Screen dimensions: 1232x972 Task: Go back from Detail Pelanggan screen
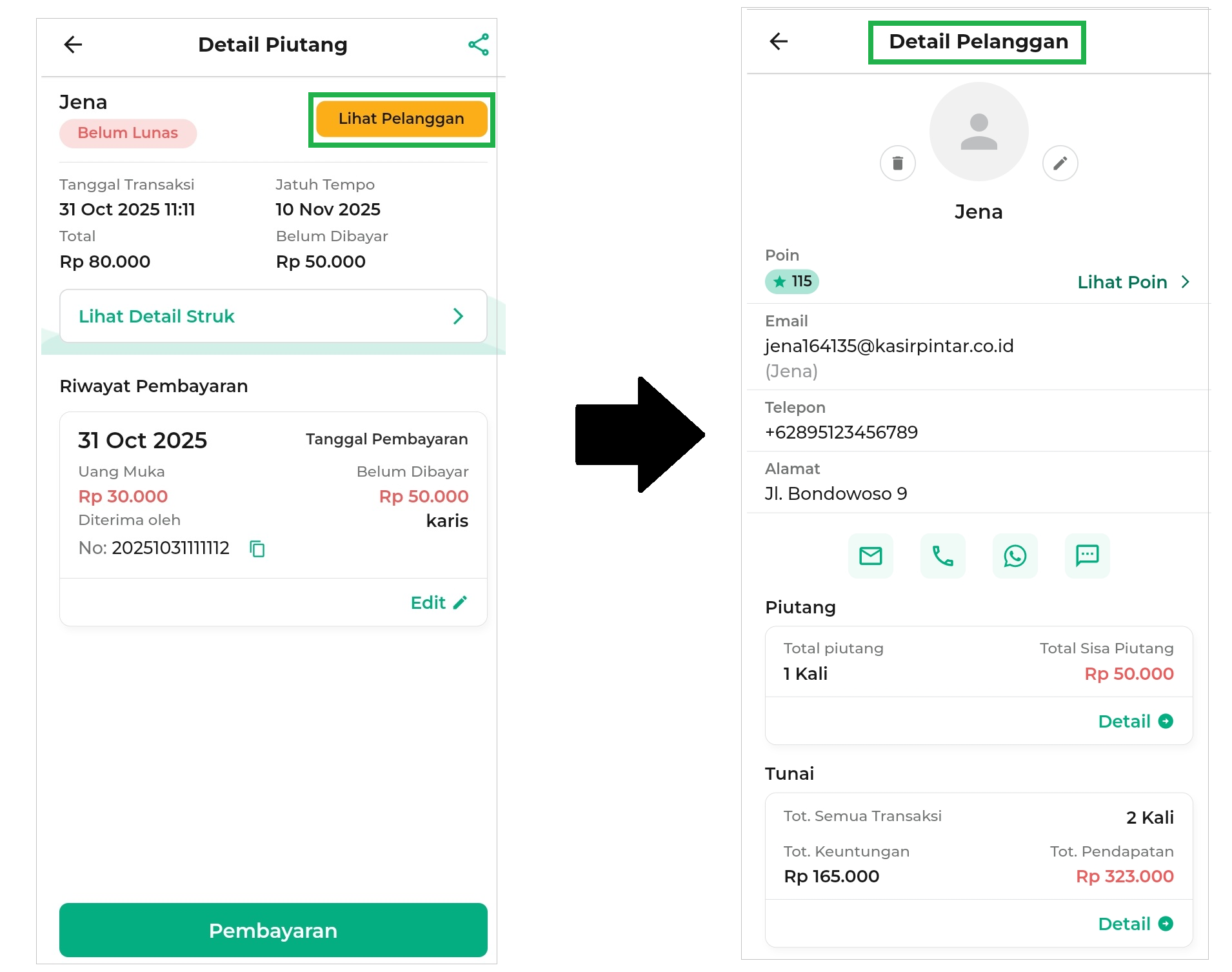click(x=779, y=41)
